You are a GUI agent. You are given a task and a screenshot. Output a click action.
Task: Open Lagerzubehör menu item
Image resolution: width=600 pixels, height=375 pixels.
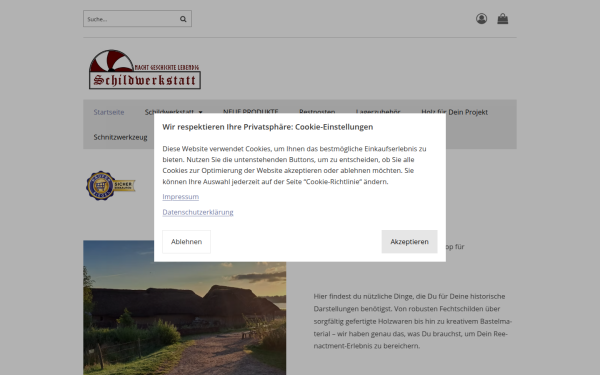[x=378, y=111]
